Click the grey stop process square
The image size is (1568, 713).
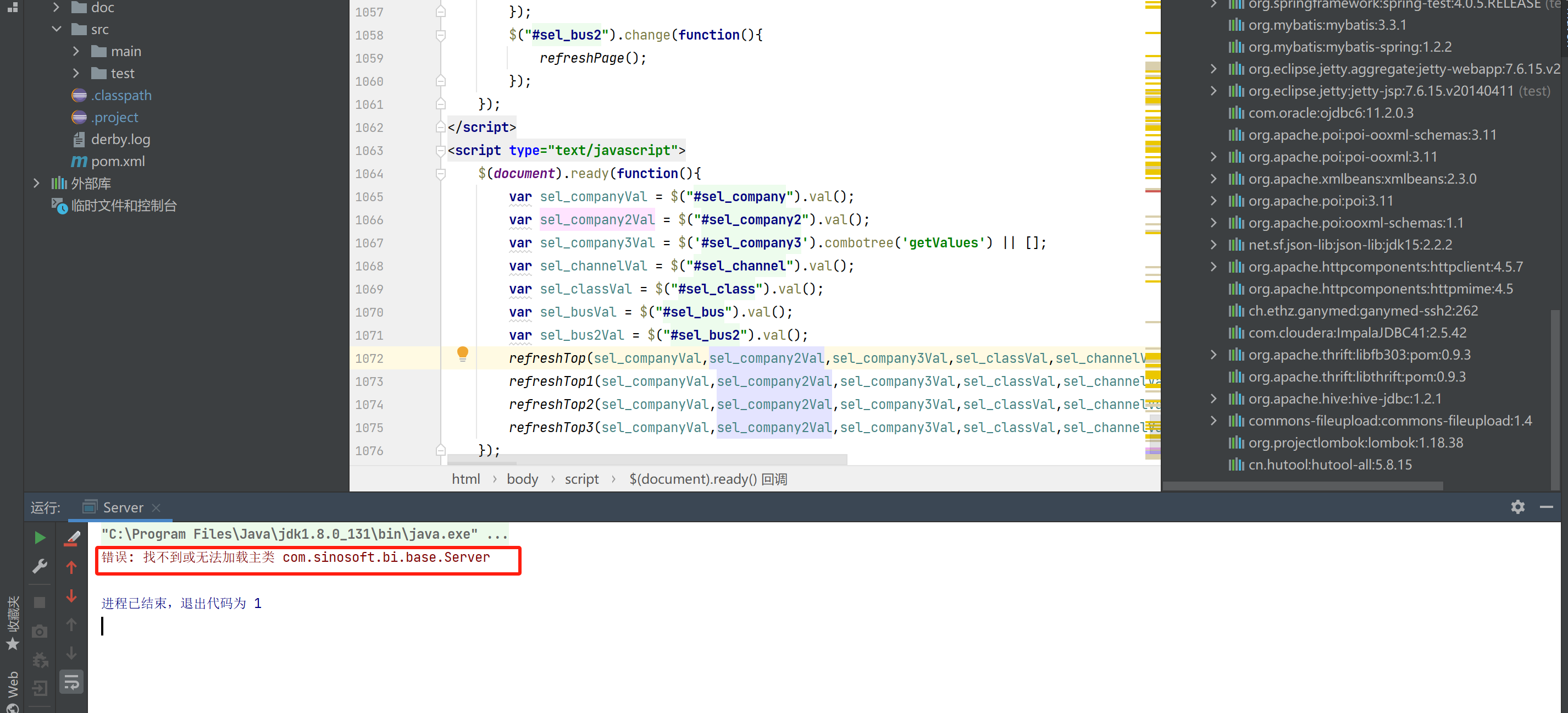pyautogui.click(x=40, y=602)
